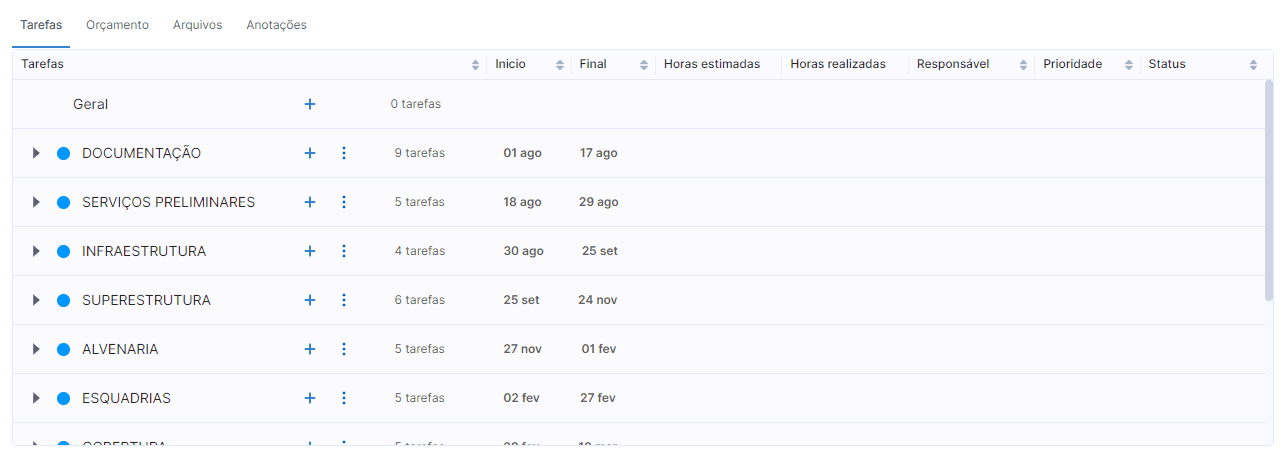Screen dimensions: 1284x460
Task: Click the plus icon beside ALVENARIA
Action: (310, 349)
